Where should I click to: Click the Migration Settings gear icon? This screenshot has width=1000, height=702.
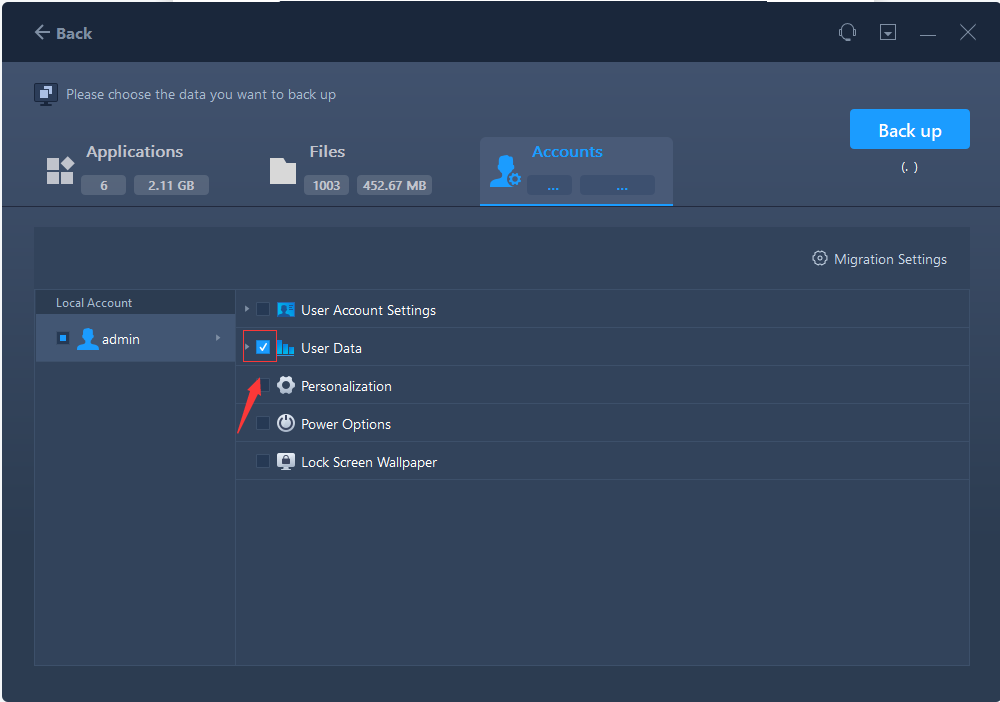(x=819, y=259)
